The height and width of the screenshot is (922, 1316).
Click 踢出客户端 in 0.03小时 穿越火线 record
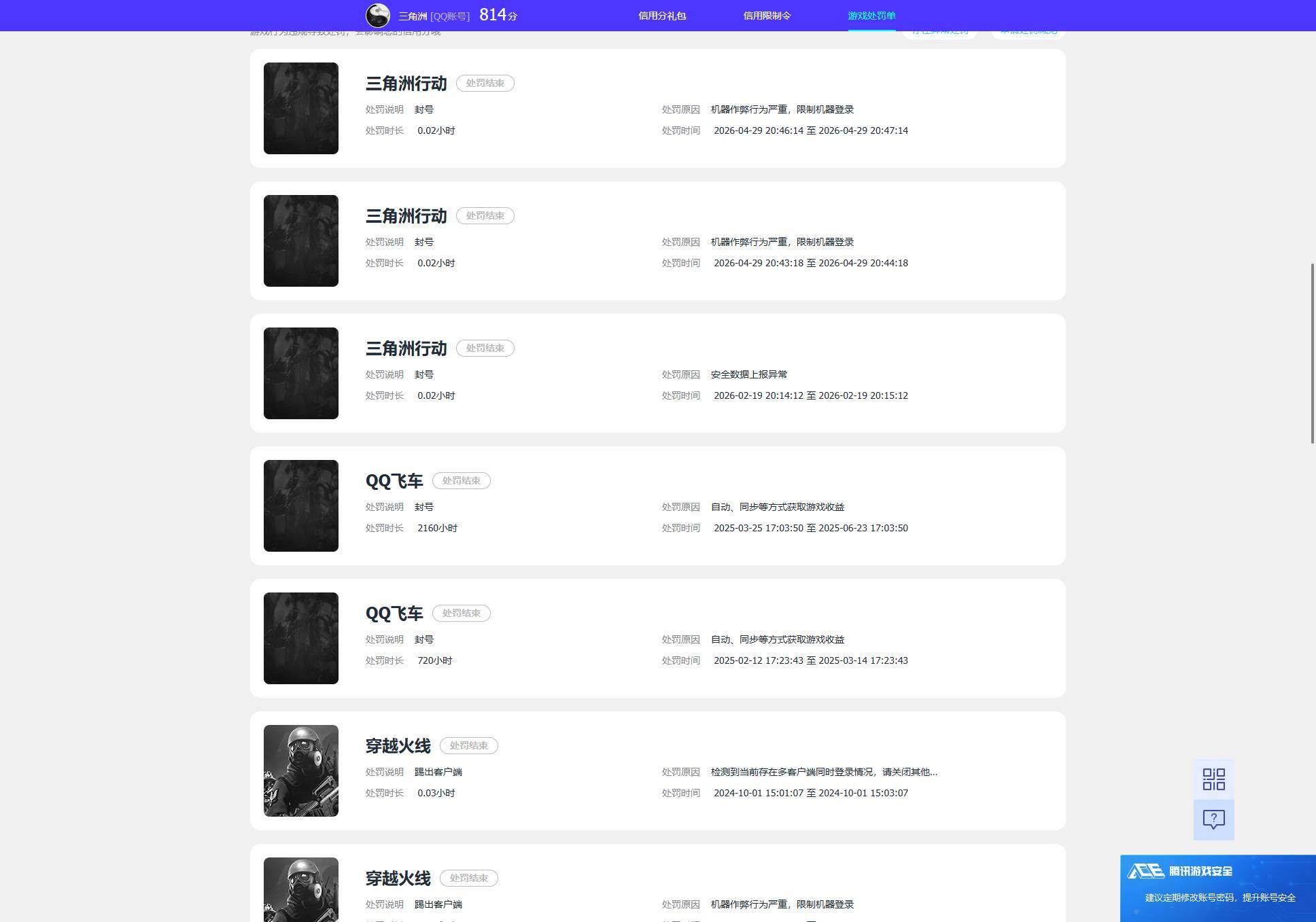click(x=438, y=772)
